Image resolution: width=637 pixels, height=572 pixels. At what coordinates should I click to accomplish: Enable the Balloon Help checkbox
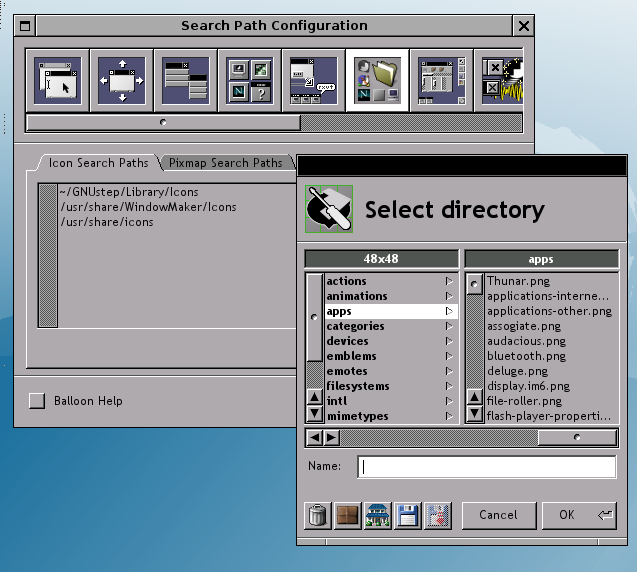click(37, 401)
